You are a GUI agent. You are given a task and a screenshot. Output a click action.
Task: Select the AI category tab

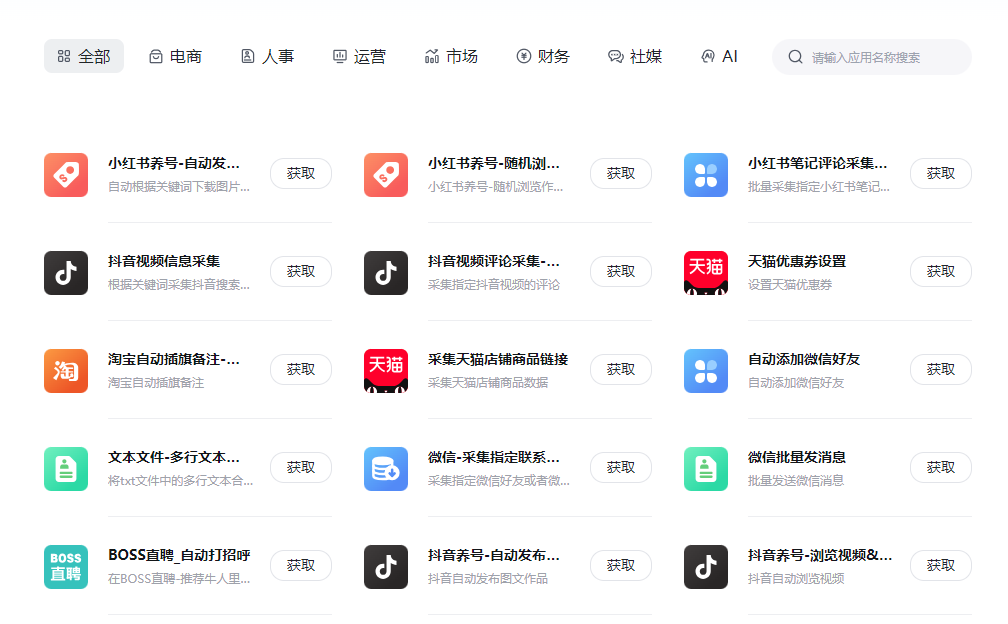tap(719, 56)
